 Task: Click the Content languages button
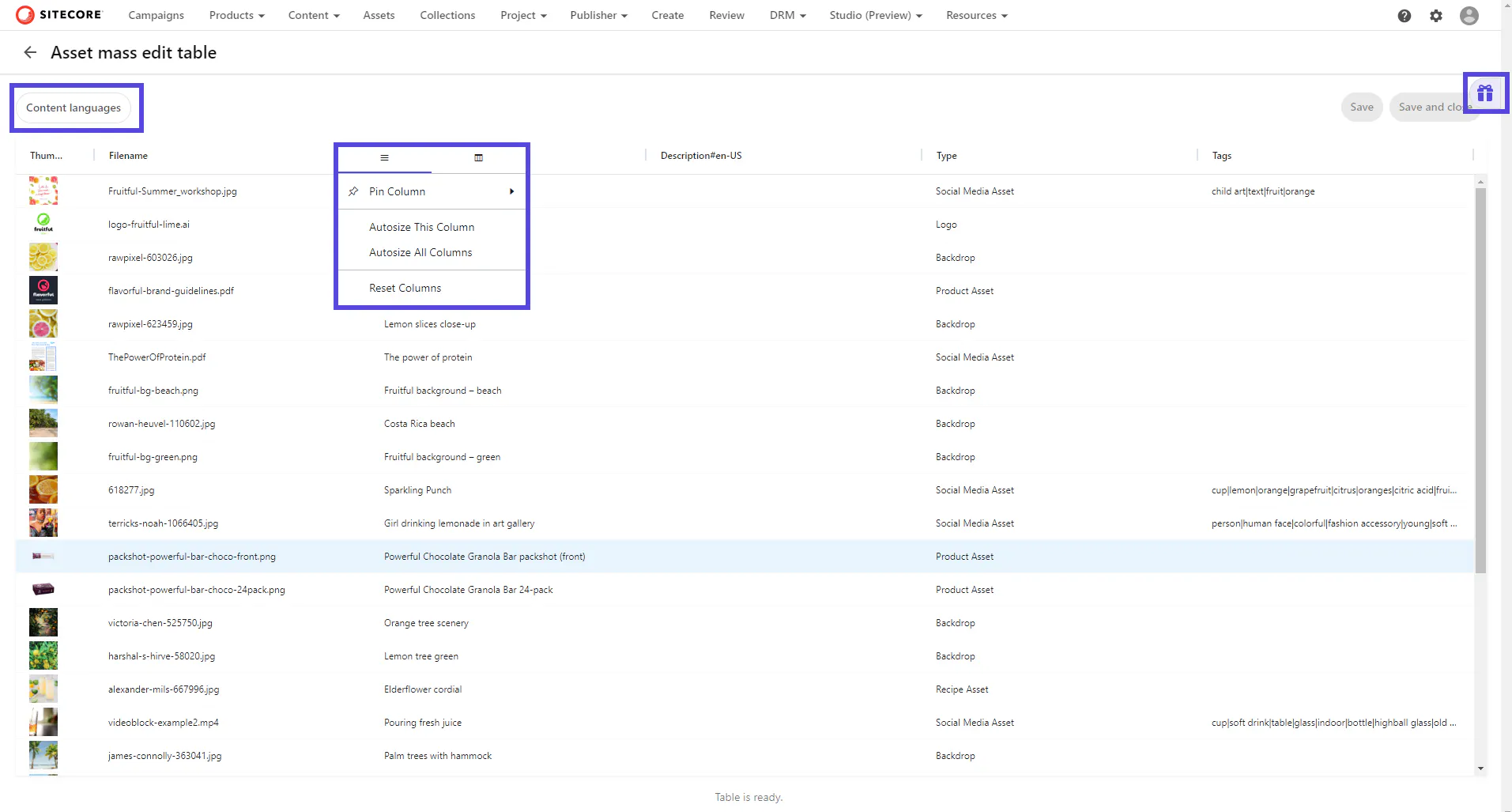pos(74,108)
